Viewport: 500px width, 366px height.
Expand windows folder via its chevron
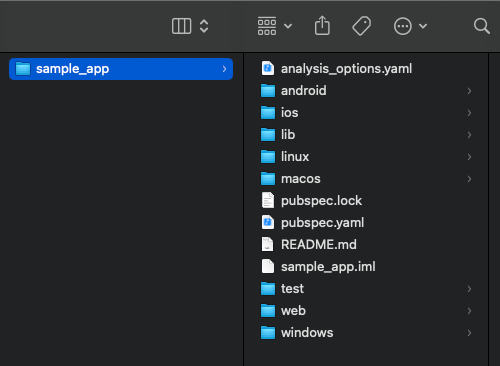469,333
